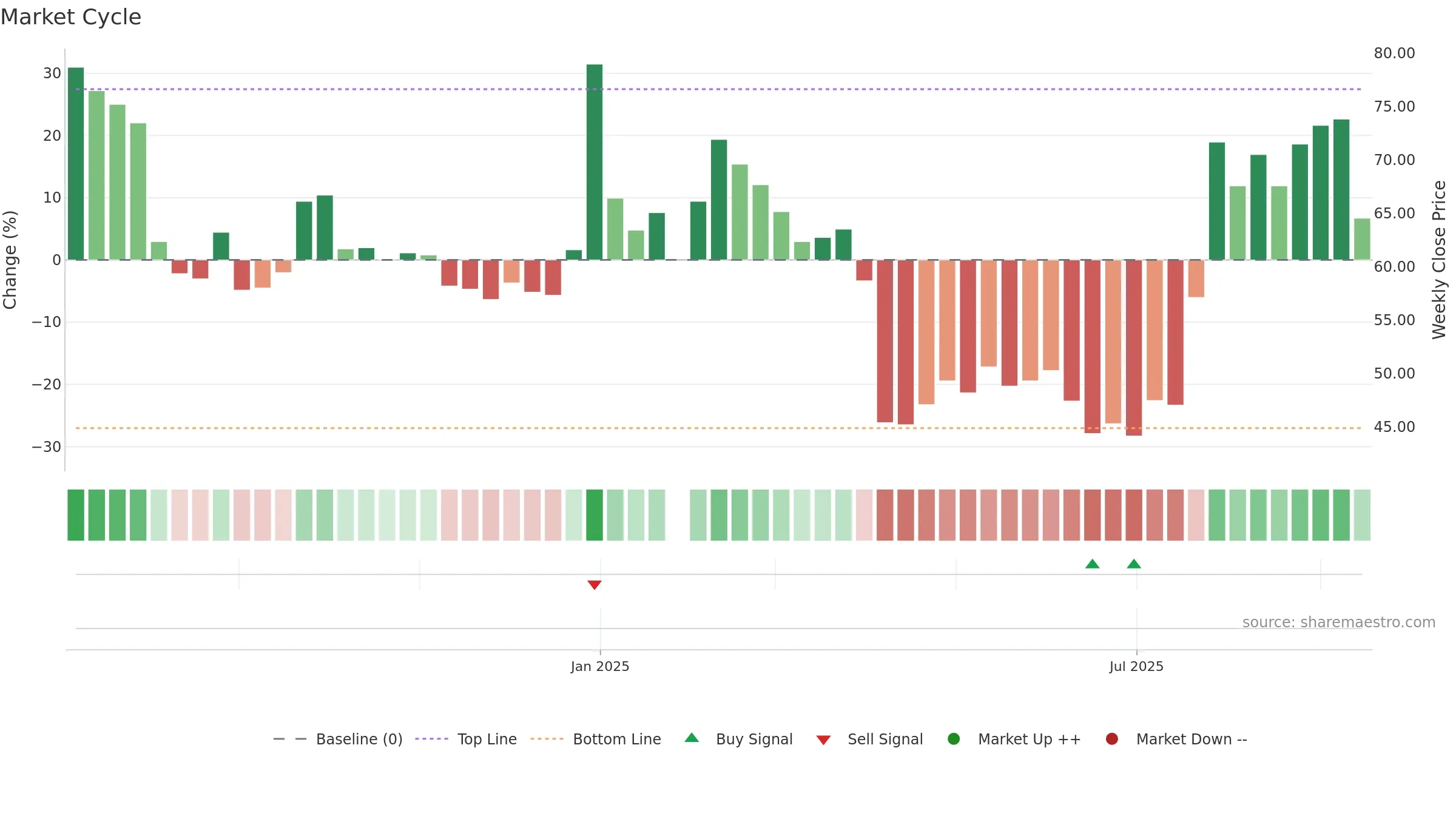The width and height of the screenshot is (1456, 819).
Task: Click the 45.00 price tick label
Action: click(1394, 427)
